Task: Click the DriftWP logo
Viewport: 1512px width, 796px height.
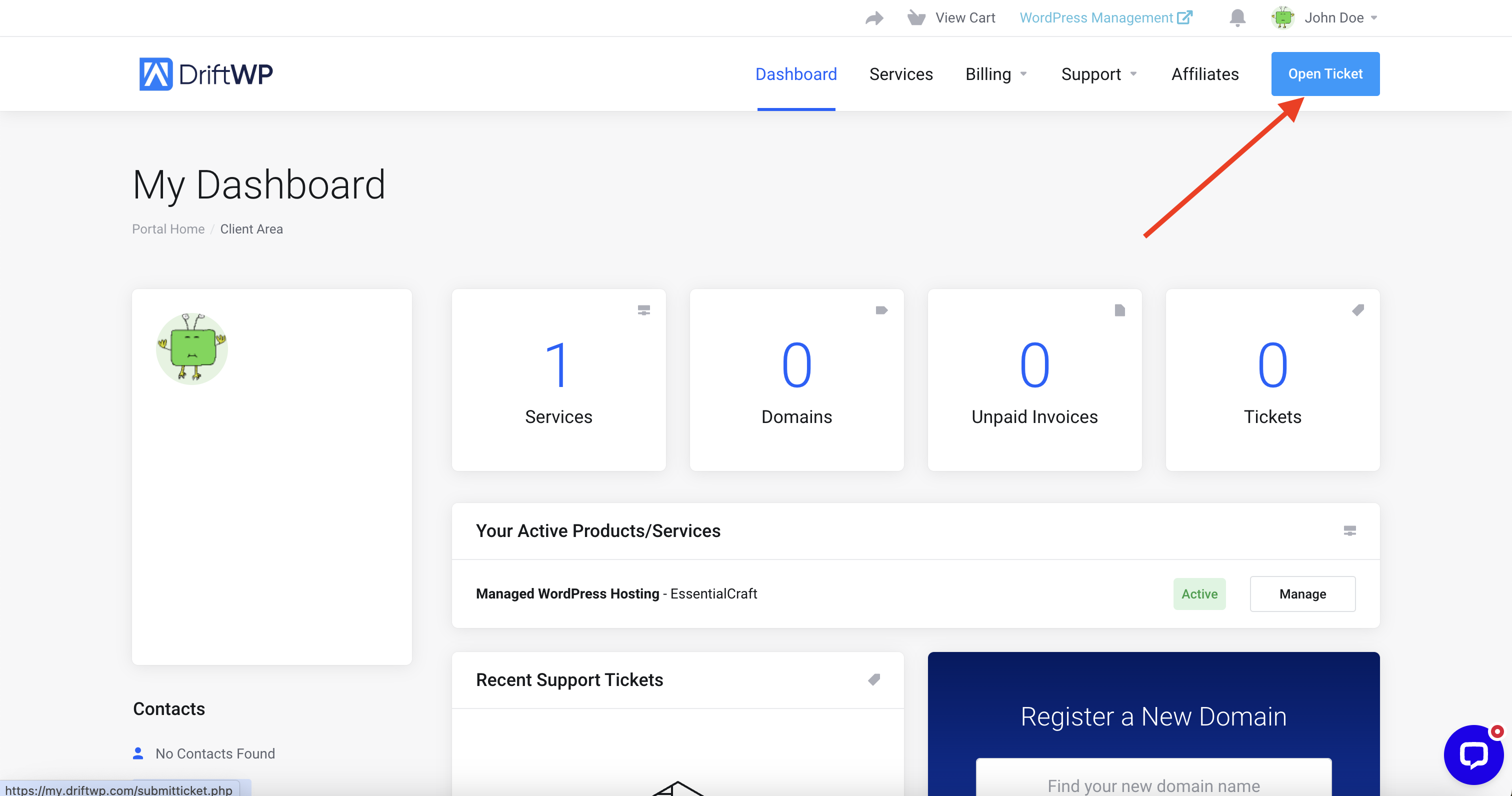Action: 205,74
